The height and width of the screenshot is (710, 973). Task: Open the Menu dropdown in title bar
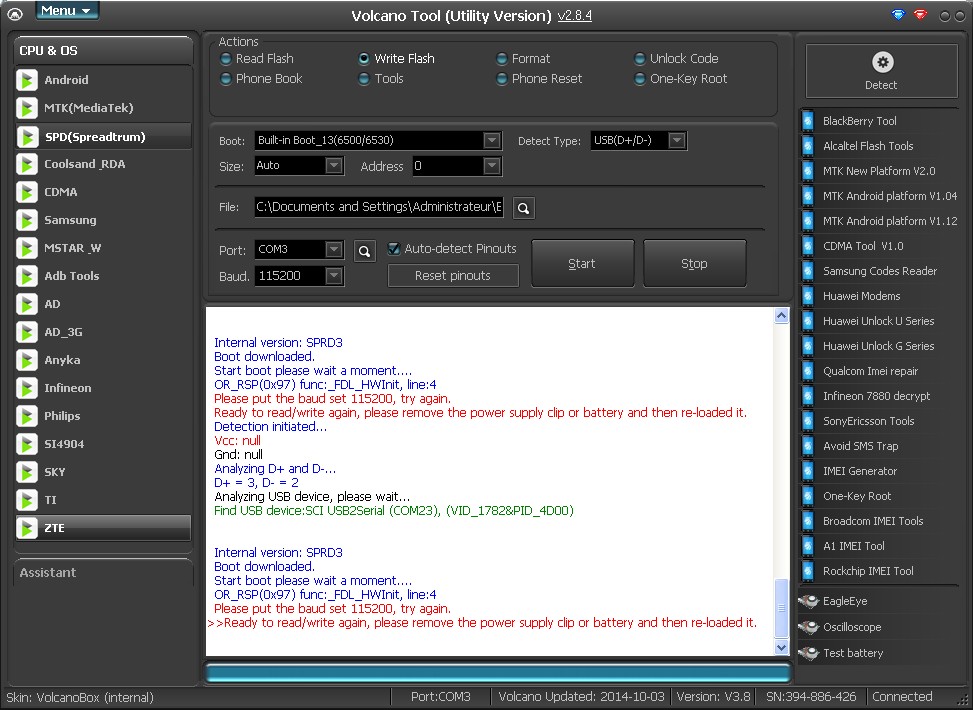[x=67, y=11]
